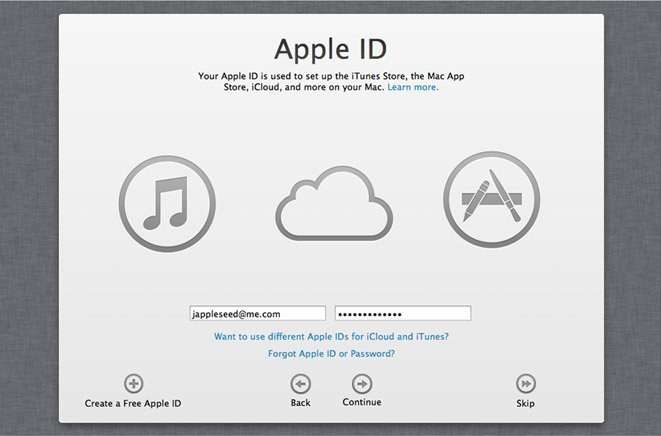Click the Apple ID heading title
This screenshot has height=436, width=661.
click(x=330, y=49)
